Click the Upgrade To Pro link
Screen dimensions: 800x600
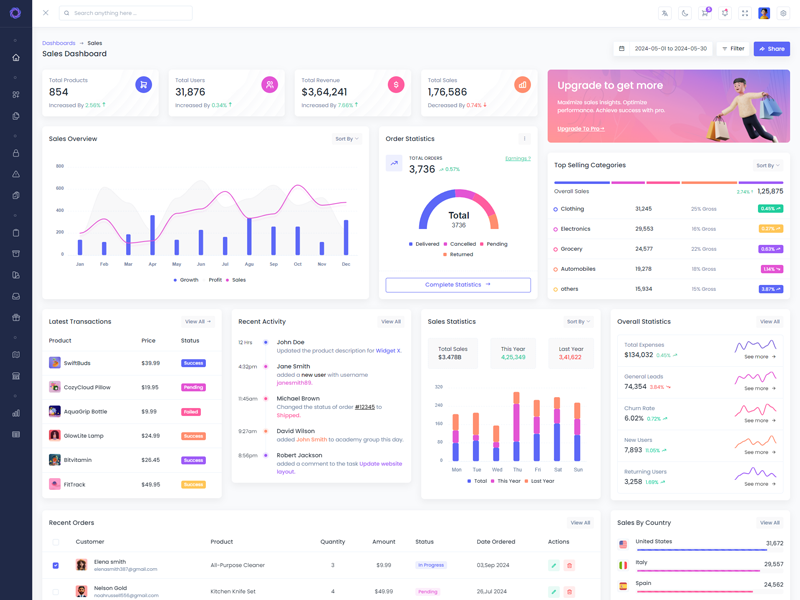[x=580, y=129]
